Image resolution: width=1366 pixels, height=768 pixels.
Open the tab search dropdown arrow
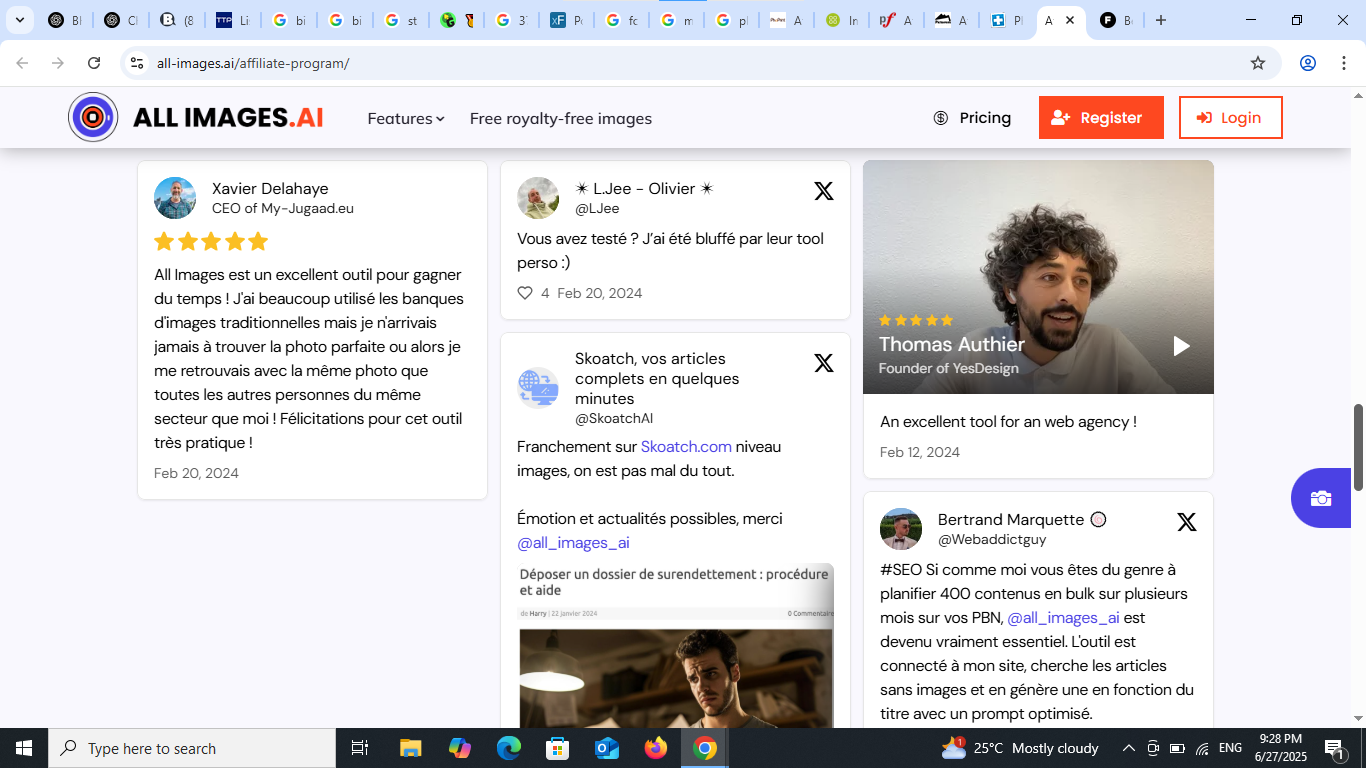(19, 20)
